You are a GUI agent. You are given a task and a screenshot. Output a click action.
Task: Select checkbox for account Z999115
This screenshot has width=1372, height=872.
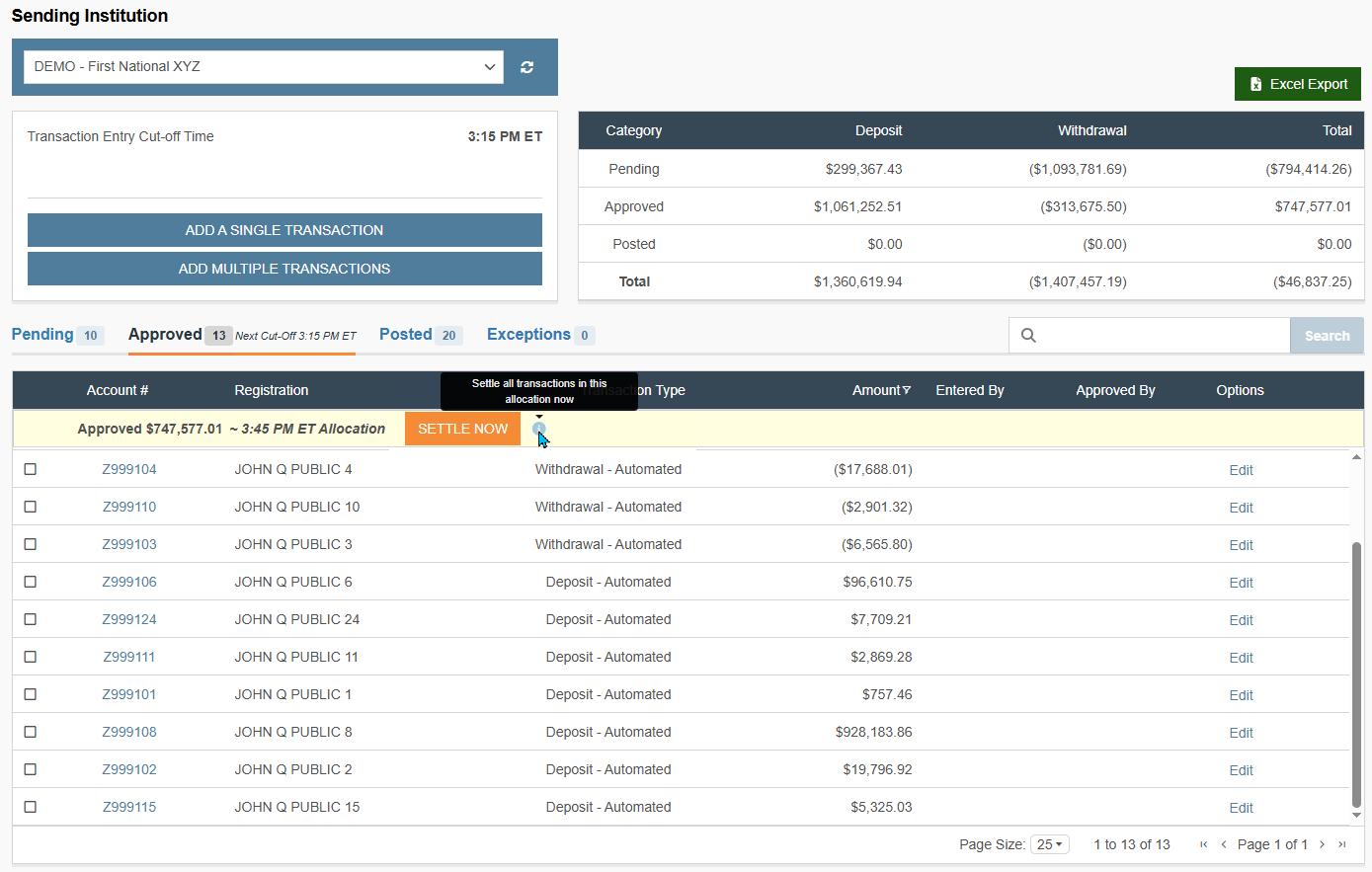tap(31, 807)
